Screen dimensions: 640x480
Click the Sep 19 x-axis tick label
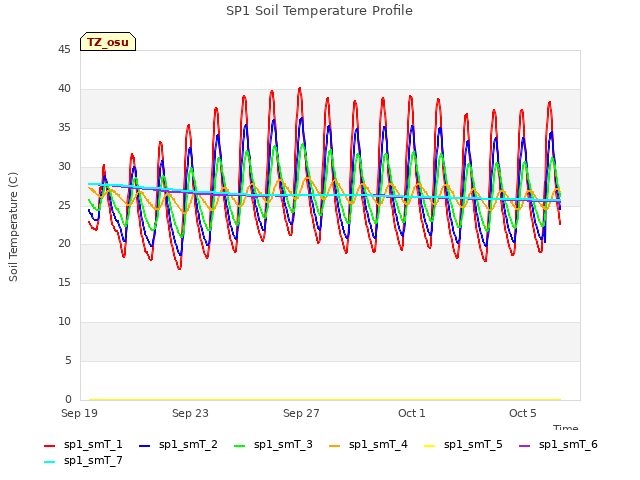[80, 413]
